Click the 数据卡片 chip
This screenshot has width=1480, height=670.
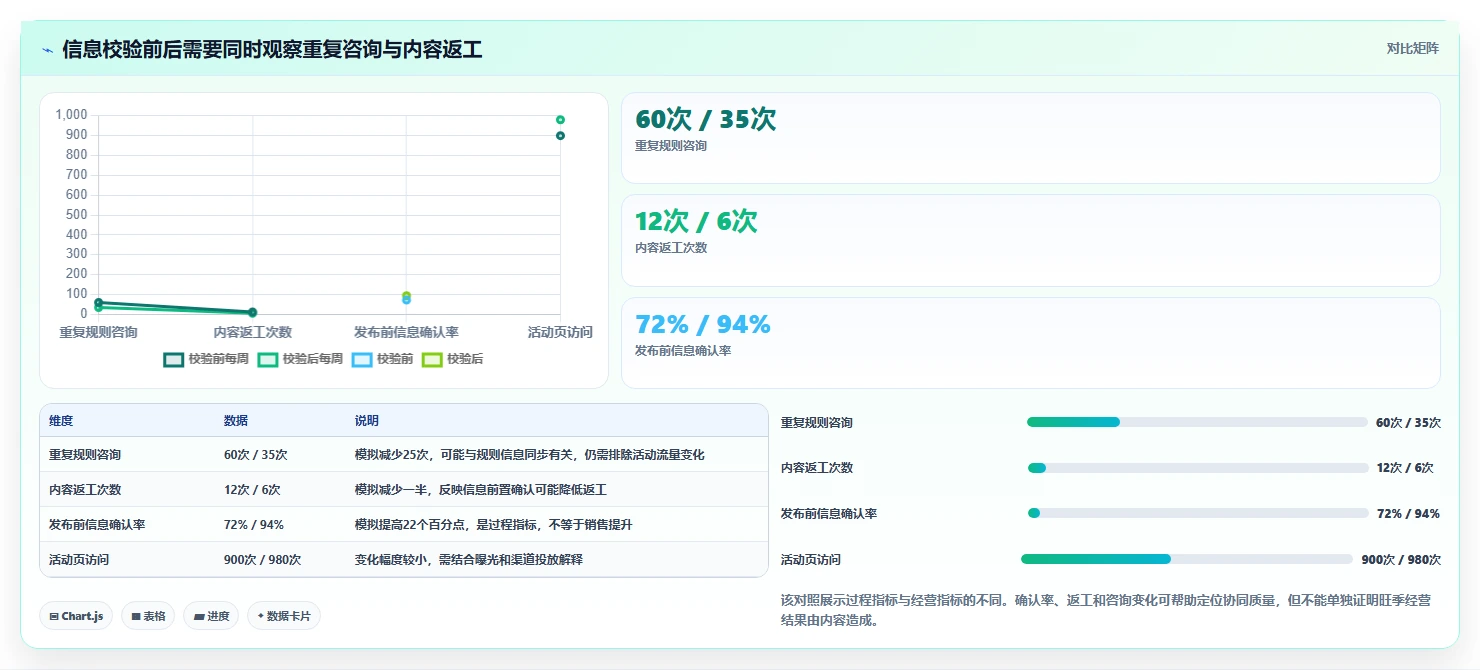tap(284, 616)
